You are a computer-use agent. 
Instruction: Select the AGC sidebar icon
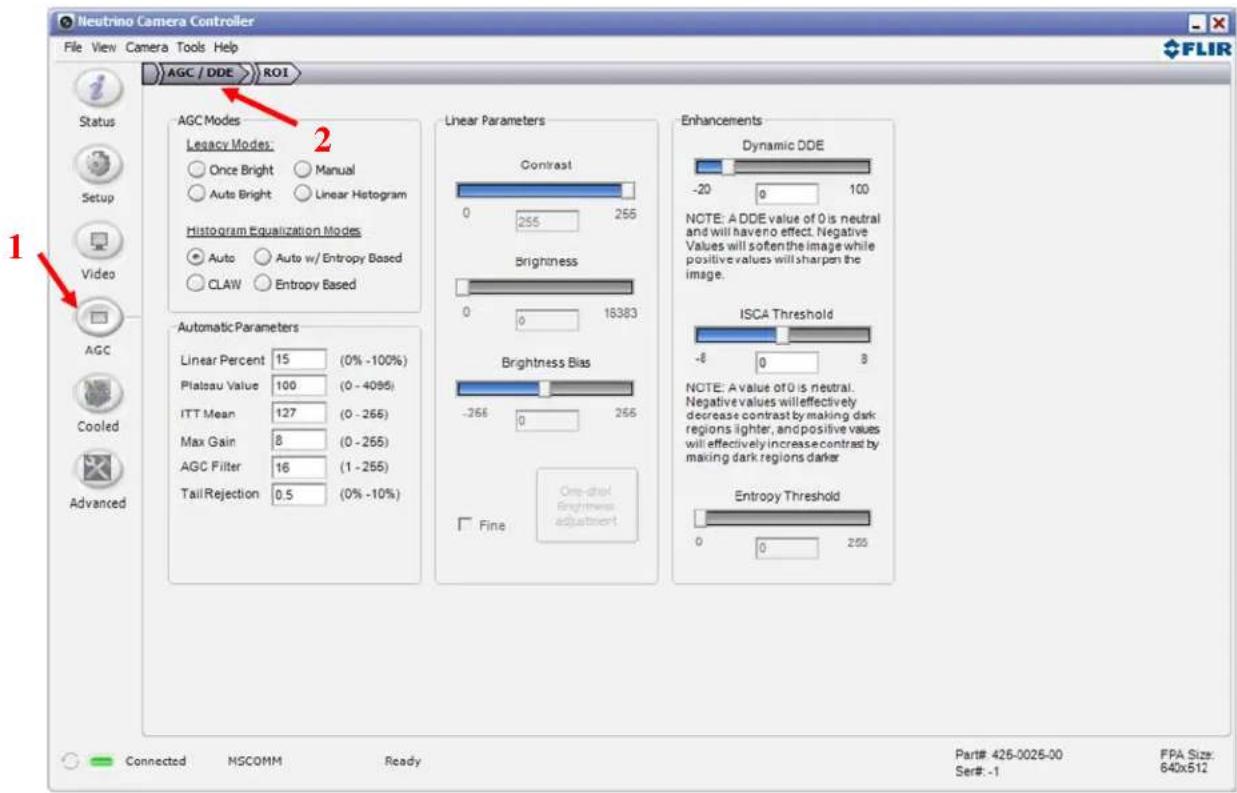click(x=99, y=319)
